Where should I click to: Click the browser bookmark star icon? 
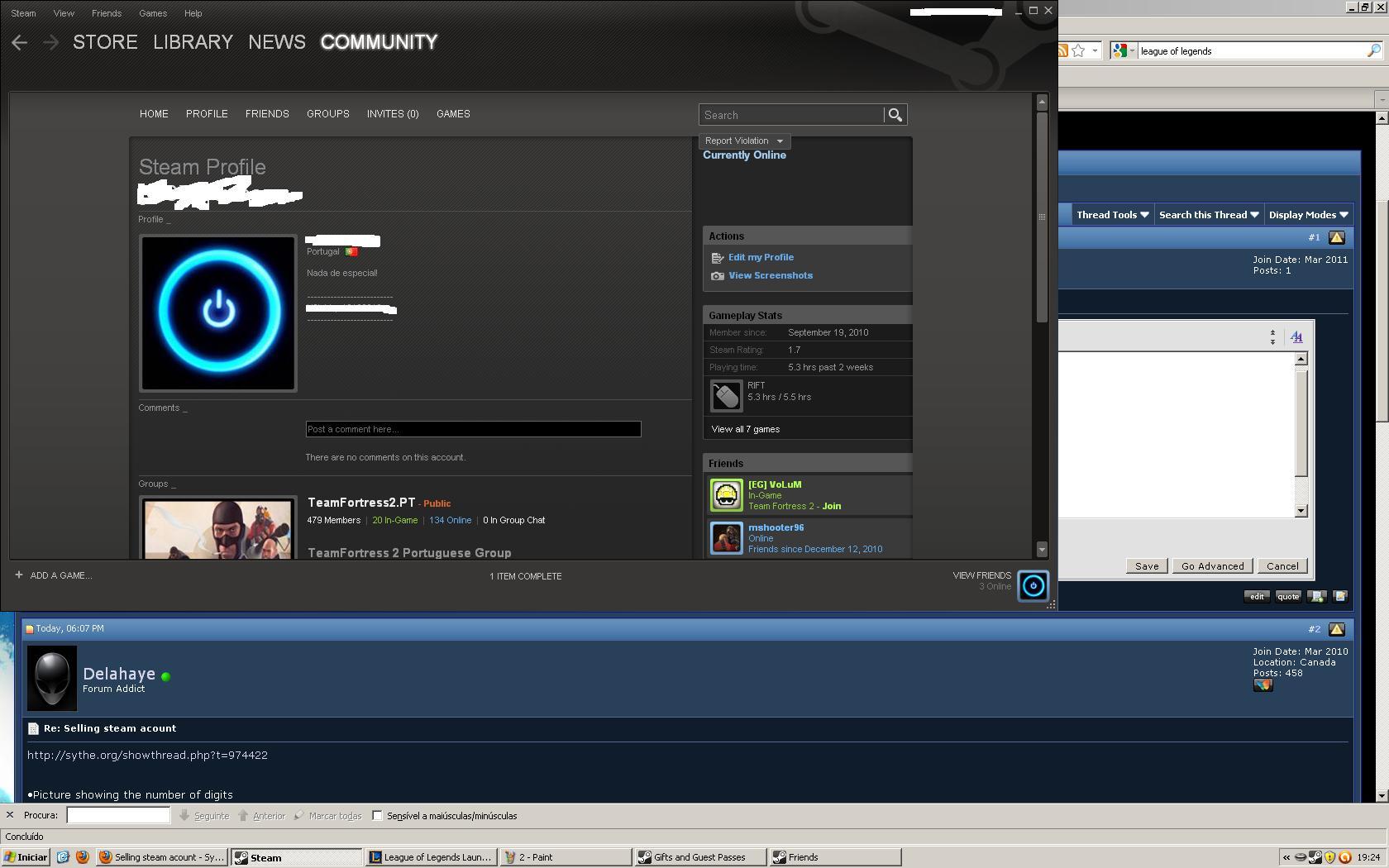(1078, 50)
